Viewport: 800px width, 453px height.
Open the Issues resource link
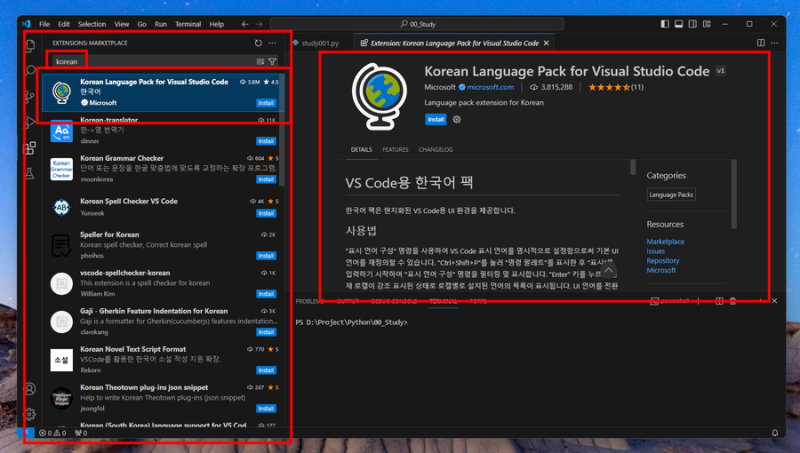[x=656, y=251]
